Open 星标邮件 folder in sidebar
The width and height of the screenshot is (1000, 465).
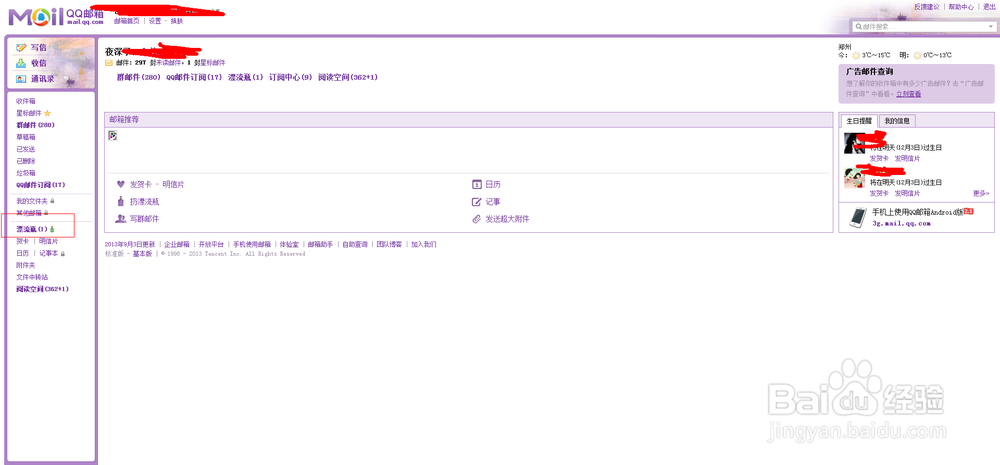point(29,113)
